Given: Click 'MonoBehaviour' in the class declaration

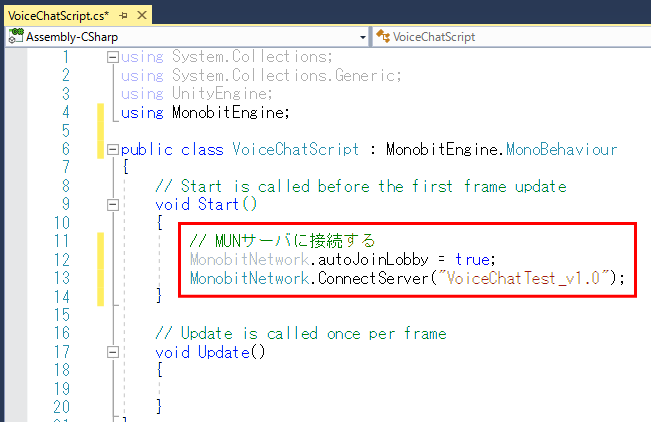Looking at the screenshot, I should coord(562,150).
